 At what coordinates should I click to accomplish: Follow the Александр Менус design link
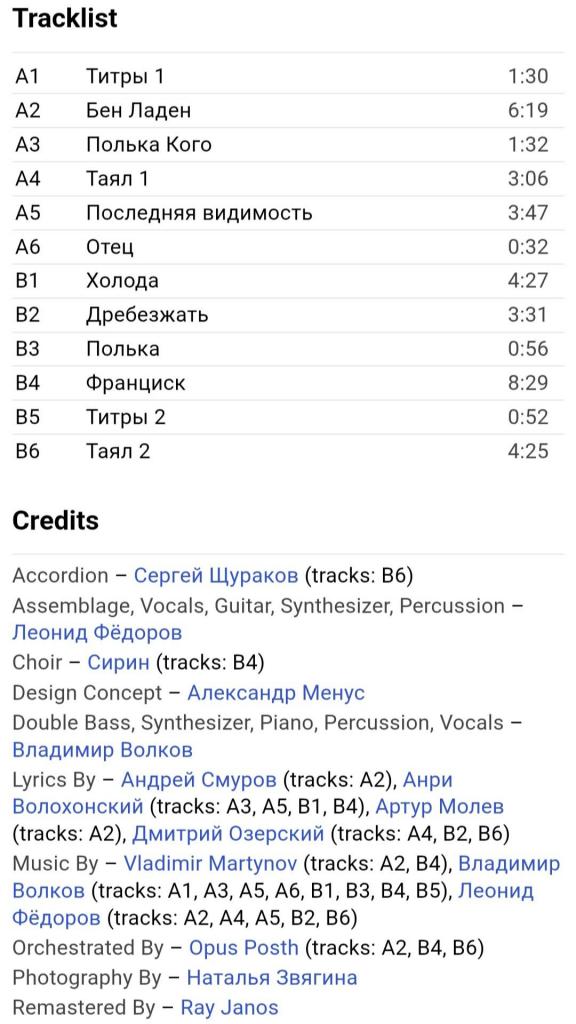click(x=276, y=692)
